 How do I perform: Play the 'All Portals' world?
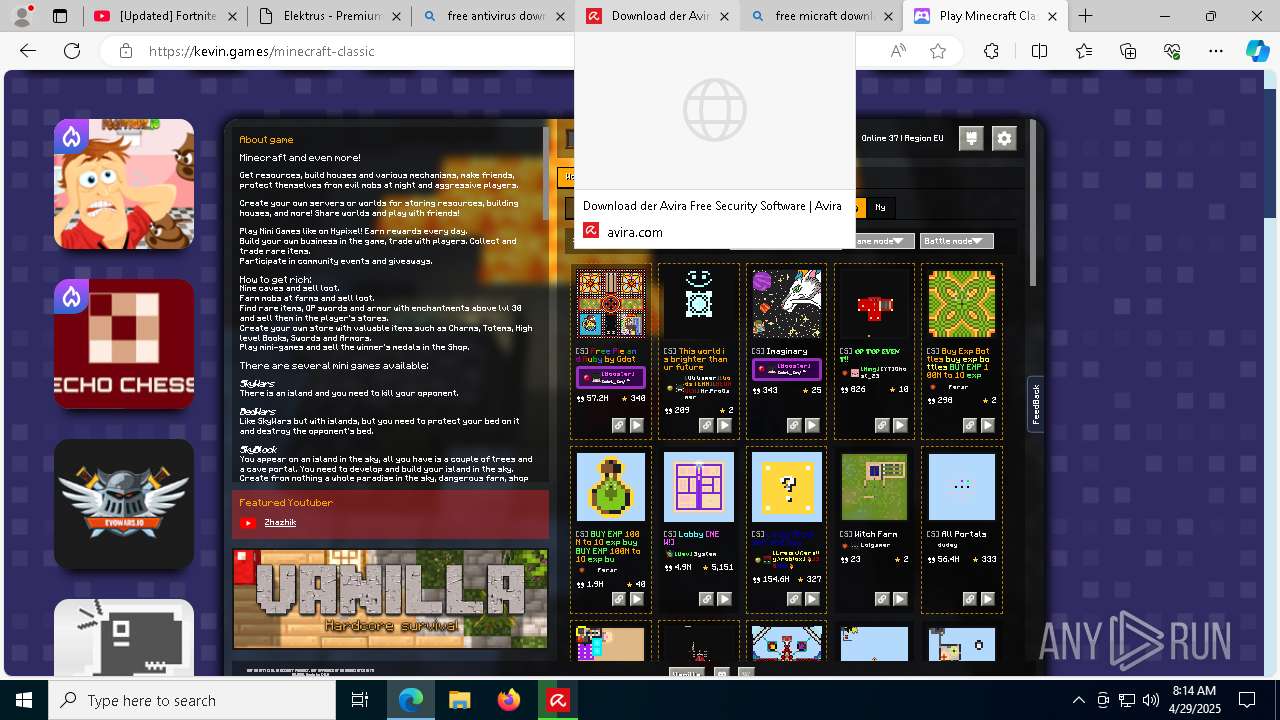pyautogui.click(x=988, y=599)
